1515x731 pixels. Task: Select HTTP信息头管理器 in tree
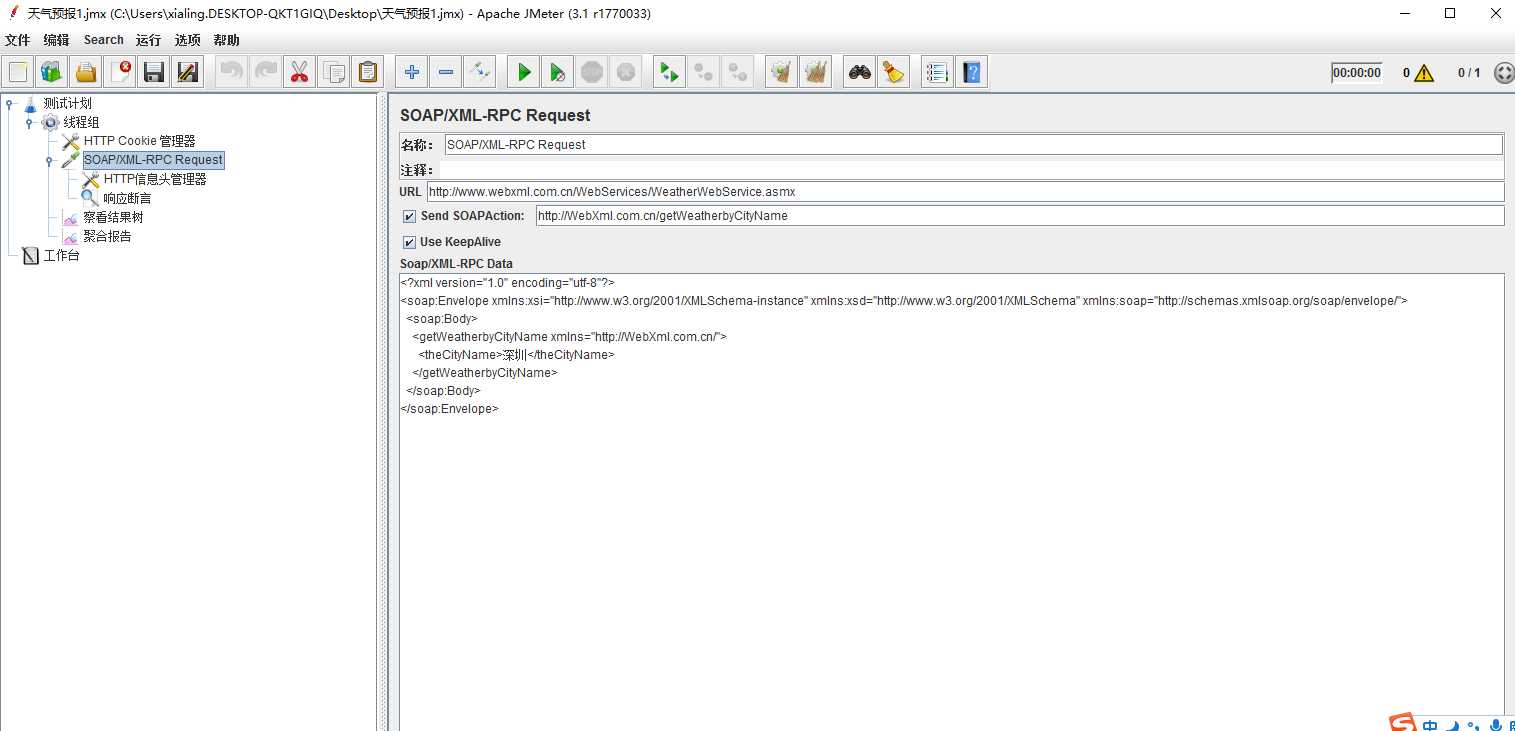[155, 179]
